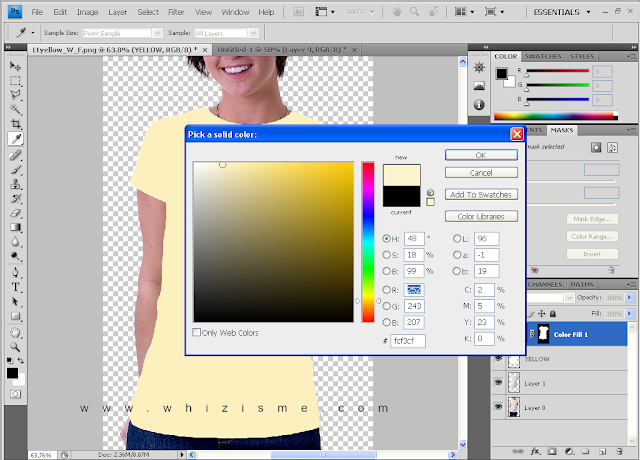Select the Healing Brush tool
The image size is (640, 460).
tap(15, 155)
